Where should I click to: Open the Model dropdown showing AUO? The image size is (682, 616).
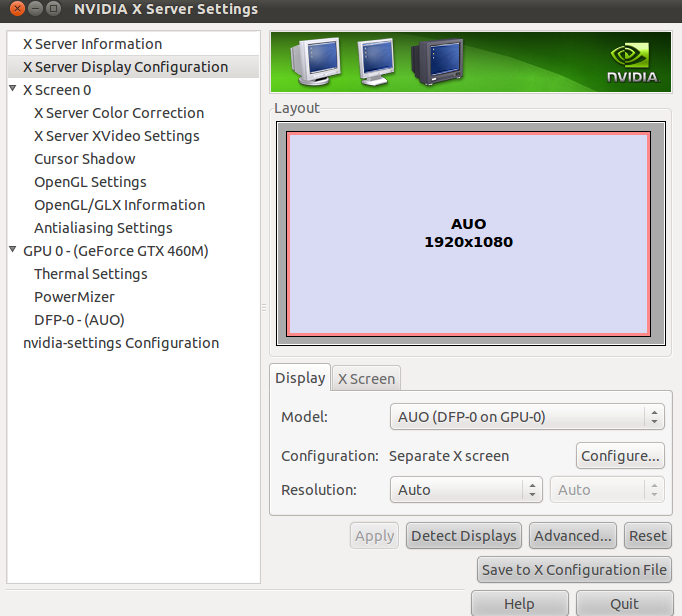click(526, 417)
